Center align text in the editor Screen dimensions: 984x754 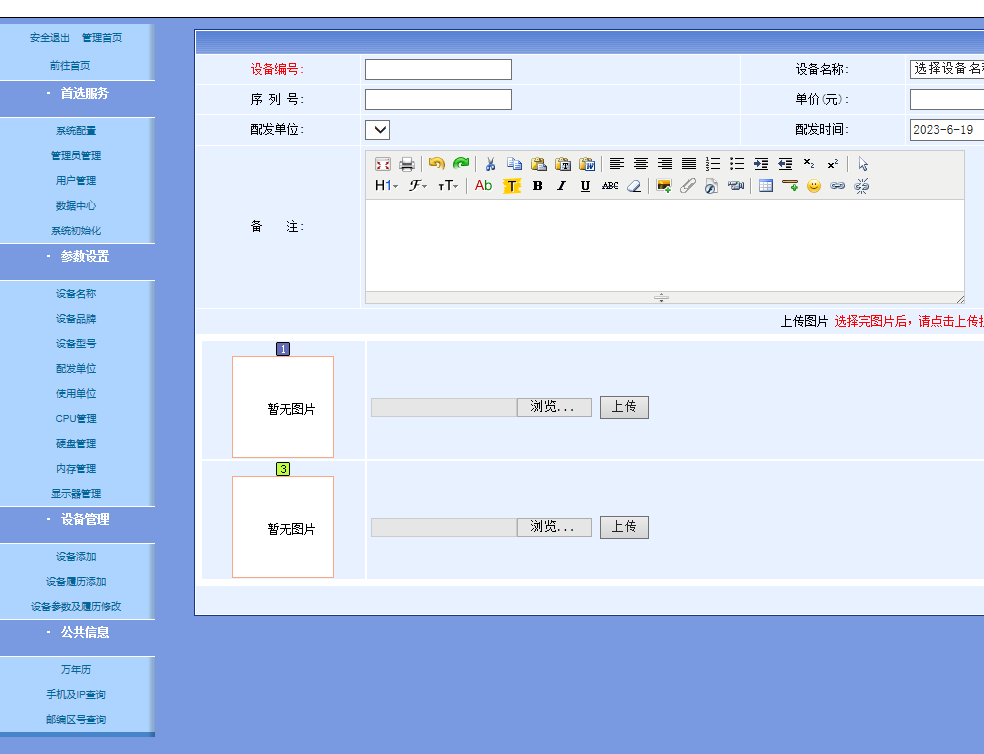coord(641,164)
